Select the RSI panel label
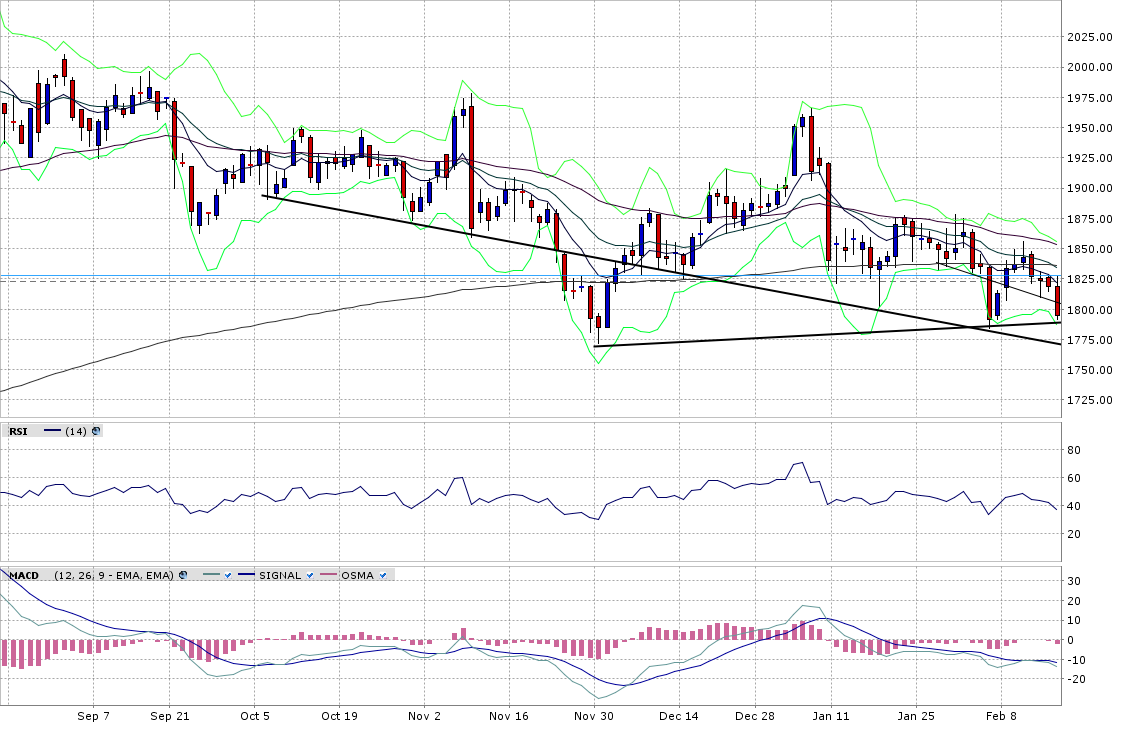The height and width of the screenshot is (730, 1121). (18, 431)
